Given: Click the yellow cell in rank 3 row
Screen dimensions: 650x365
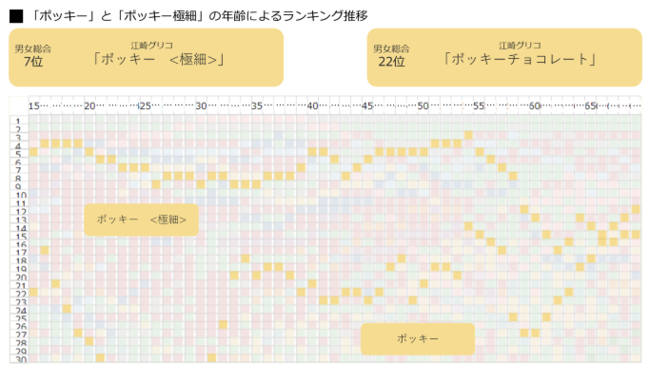Looking at the screenshot, I should pos(468,135).
